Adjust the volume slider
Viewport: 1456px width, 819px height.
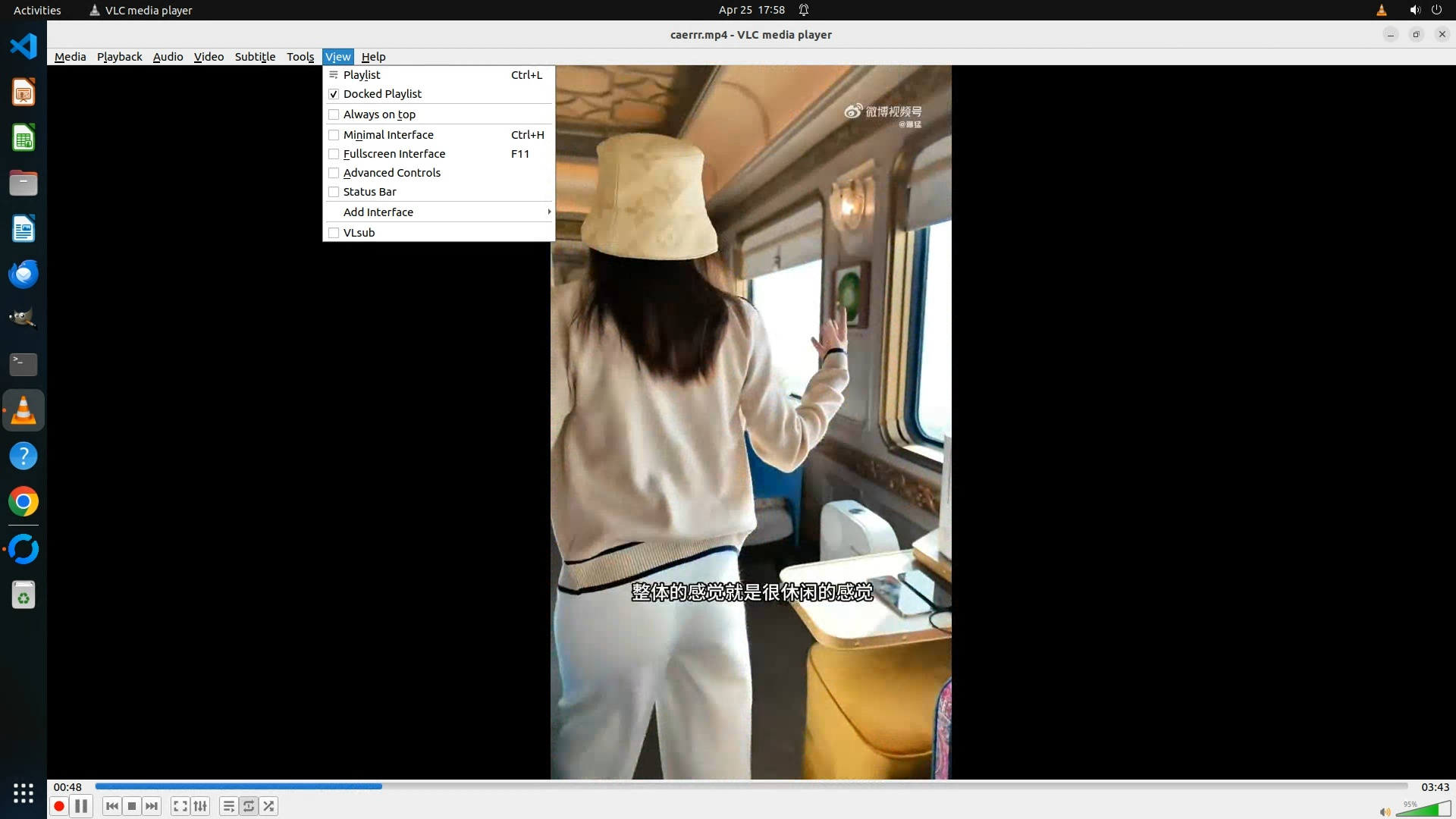(1424, 809)
